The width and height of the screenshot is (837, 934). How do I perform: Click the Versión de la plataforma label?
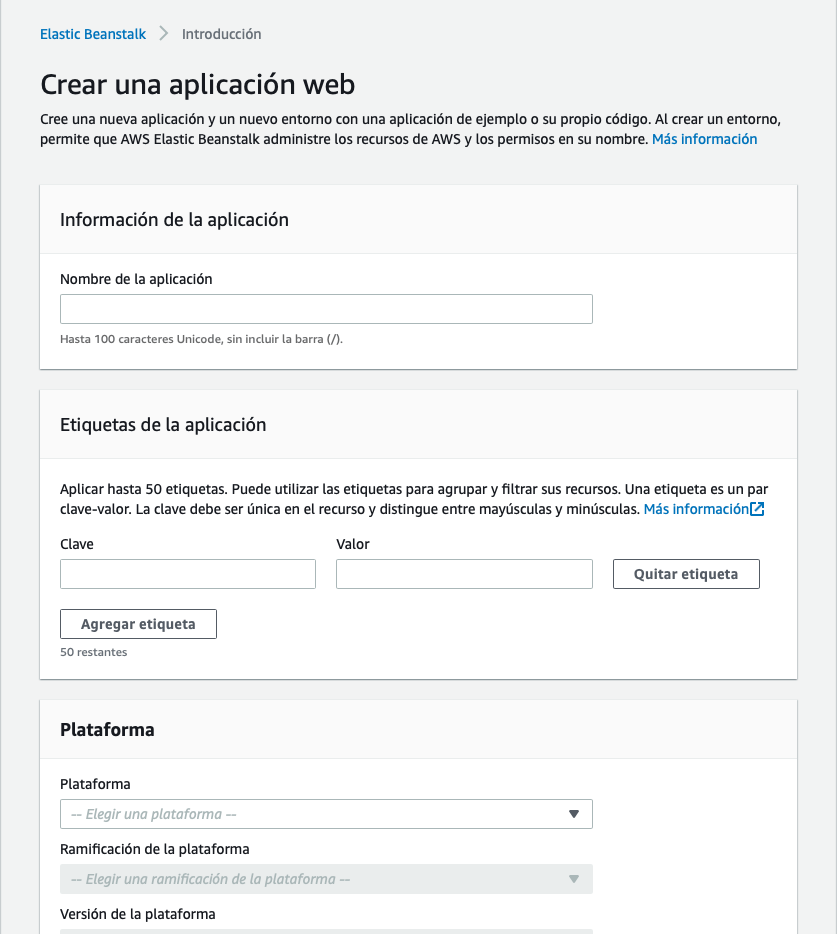pos(138,914)
